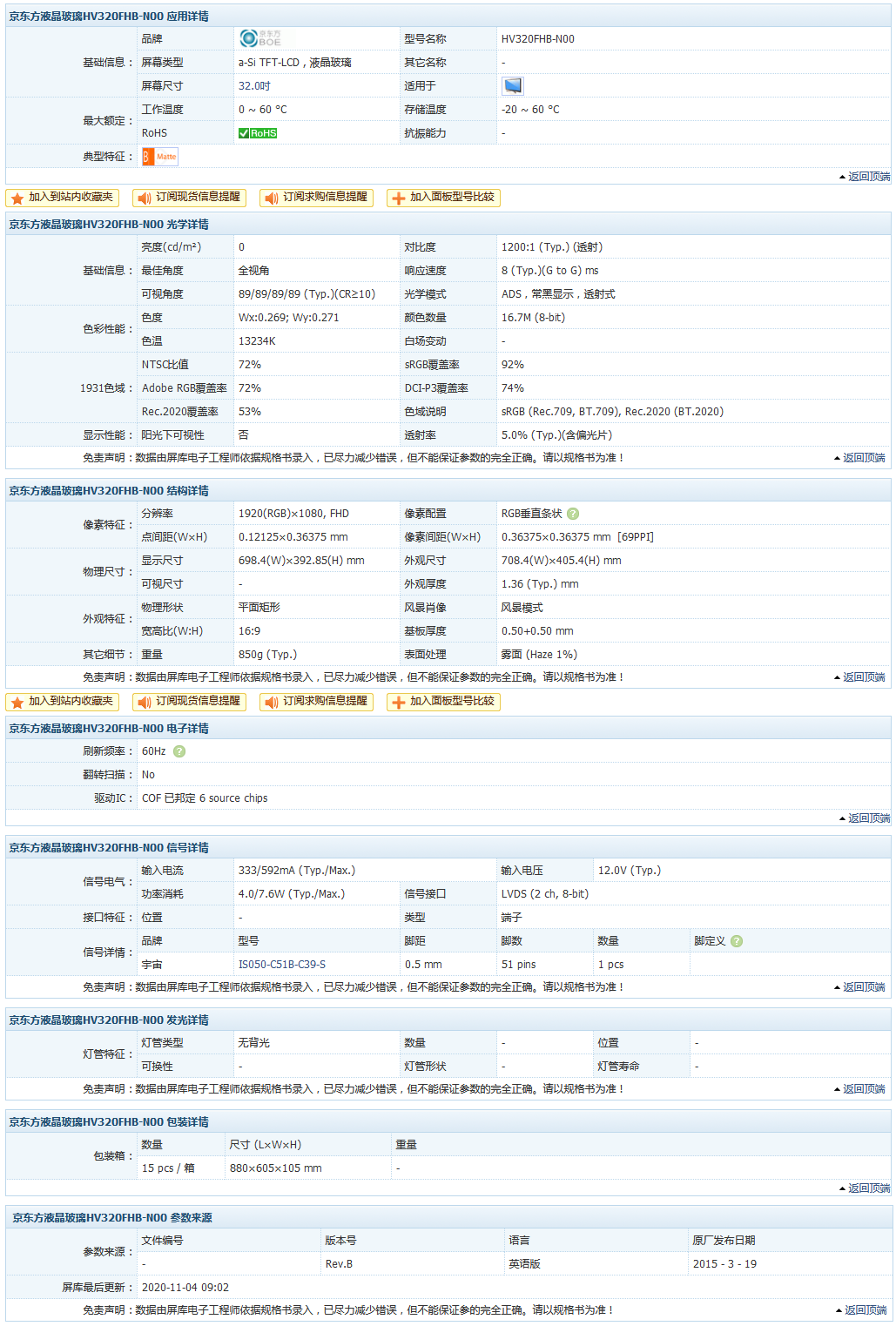
Task: Open 返回顶端 link in 光学详情 section
Action: coord(864,459)
